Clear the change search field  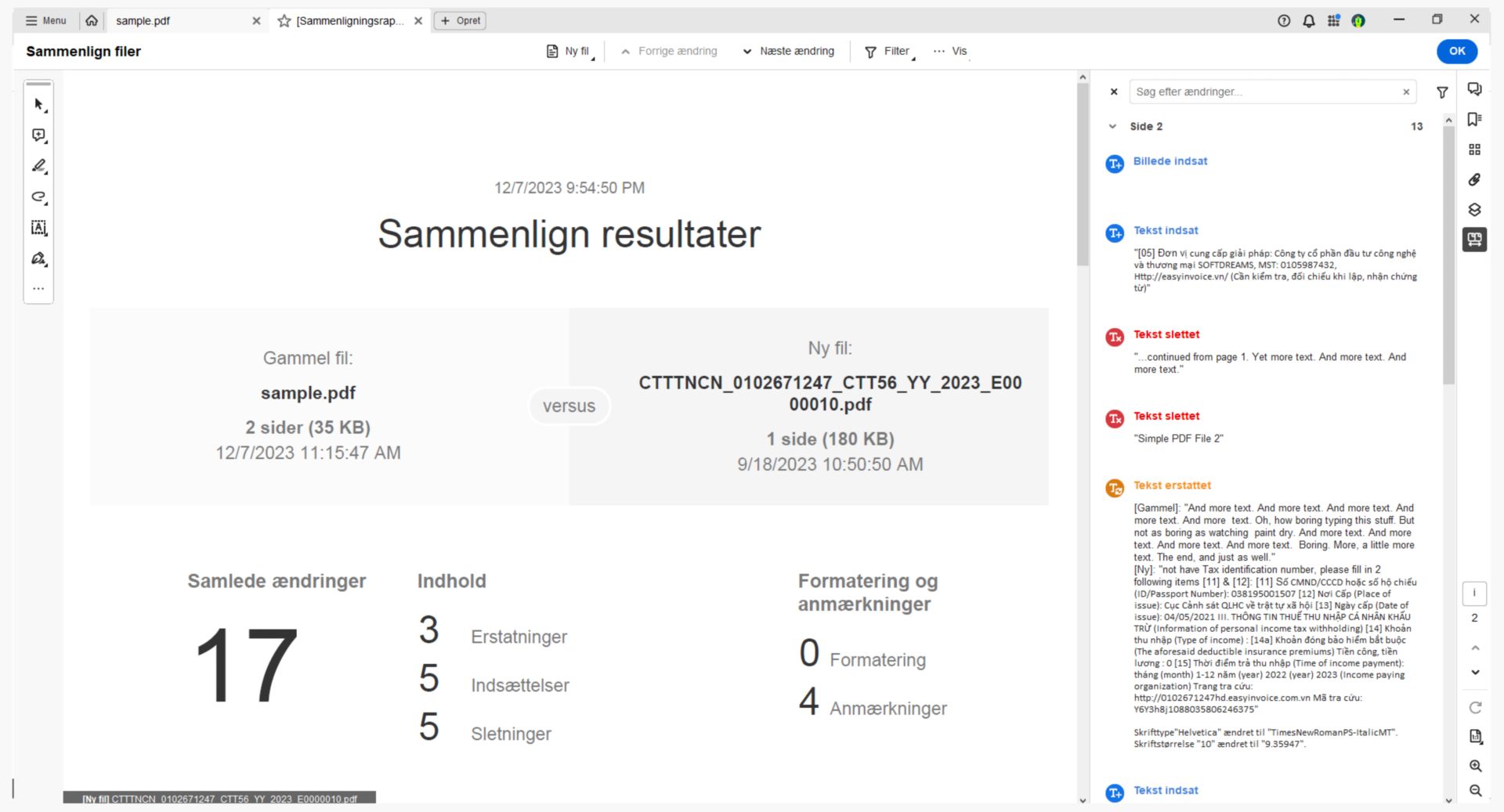pyautogui.click(x=1406, y=92)
